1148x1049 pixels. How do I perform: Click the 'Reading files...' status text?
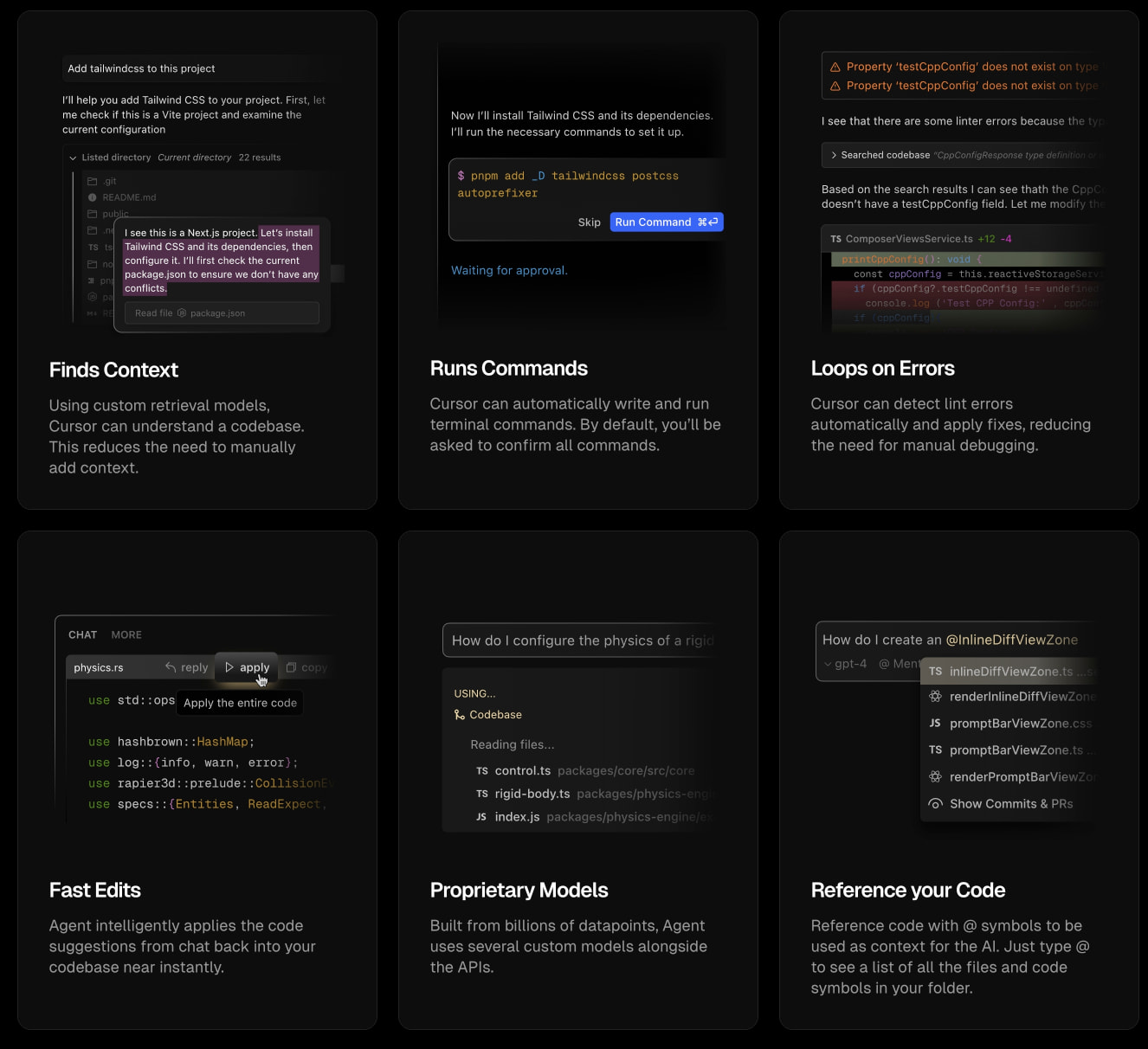click(x=513, y=744)
